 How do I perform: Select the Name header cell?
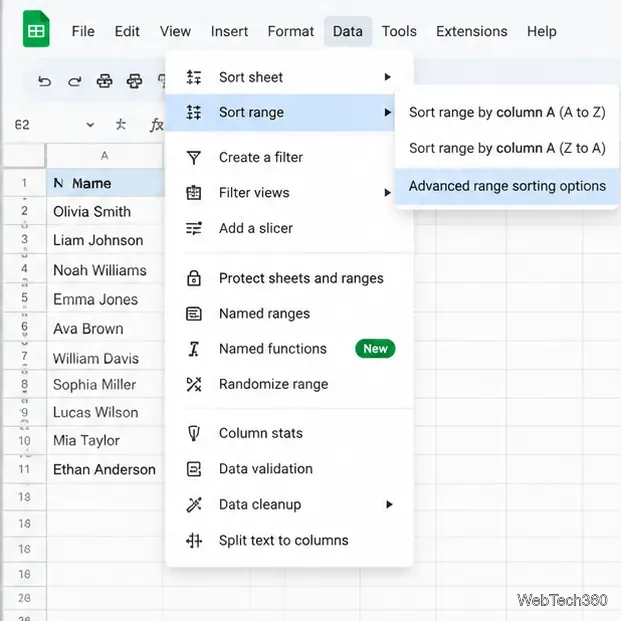click(x=105, y=183)
